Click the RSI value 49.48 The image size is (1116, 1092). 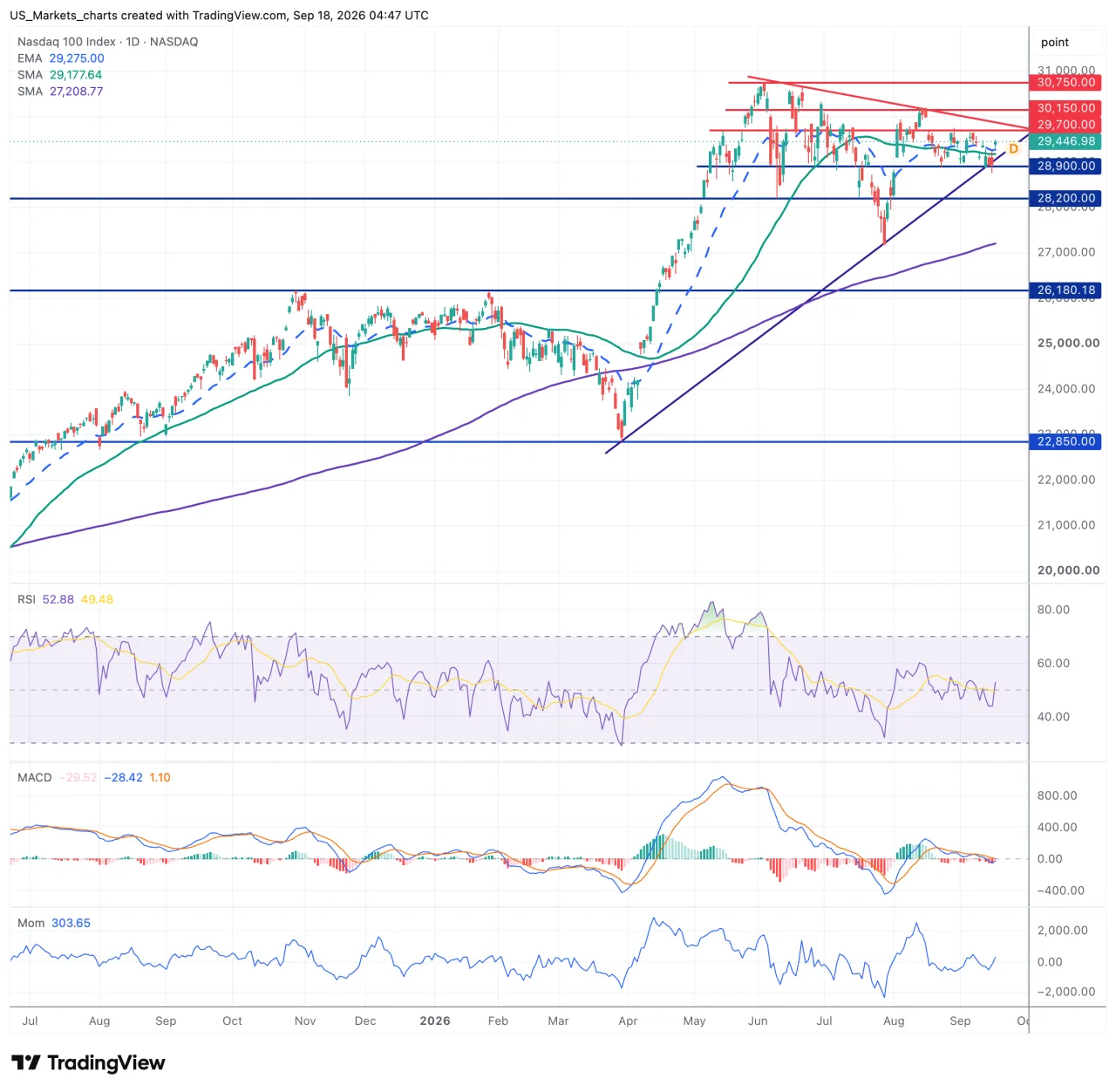click(97, 599)
